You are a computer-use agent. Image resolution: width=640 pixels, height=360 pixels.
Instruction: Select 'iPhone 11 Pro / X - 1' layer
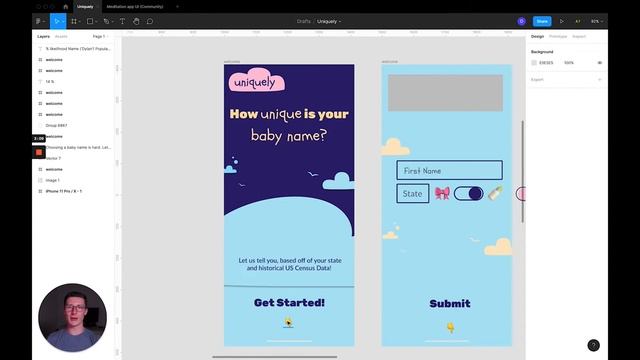click(64, 191)
